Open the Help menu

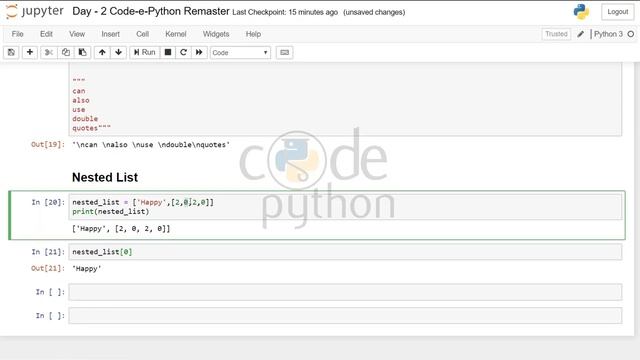point(253,34)
